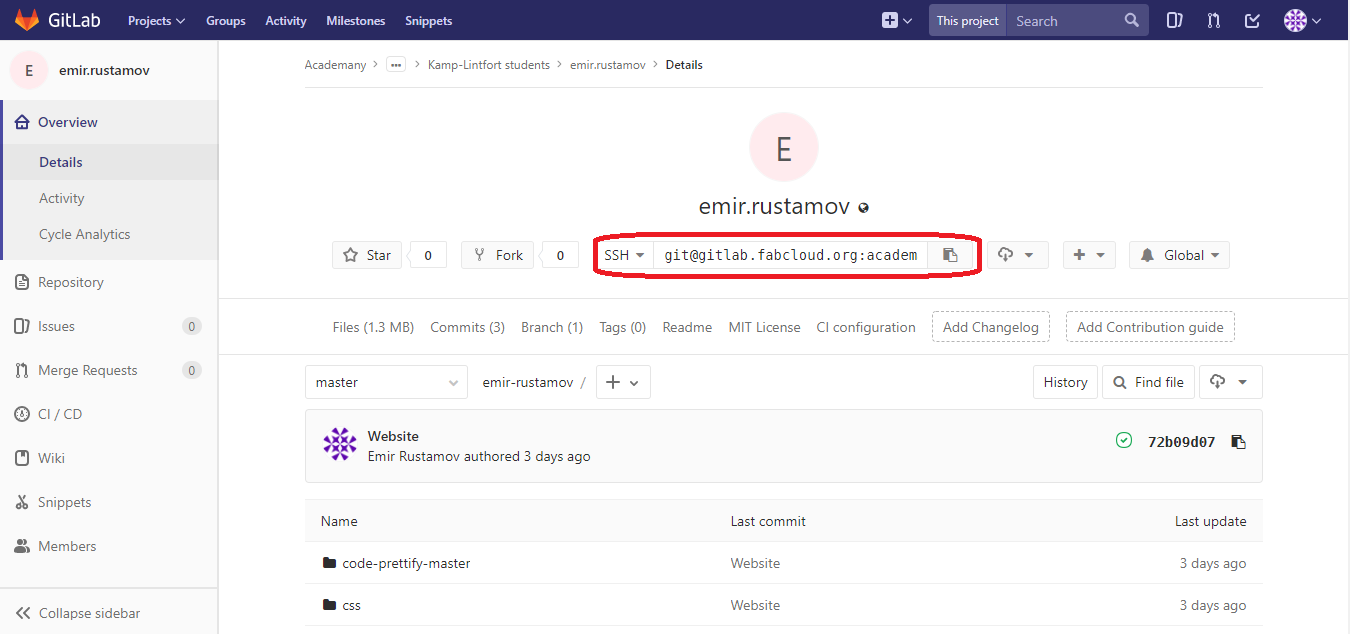Open Snippets in the top navigation

click(x=428, y=20)
